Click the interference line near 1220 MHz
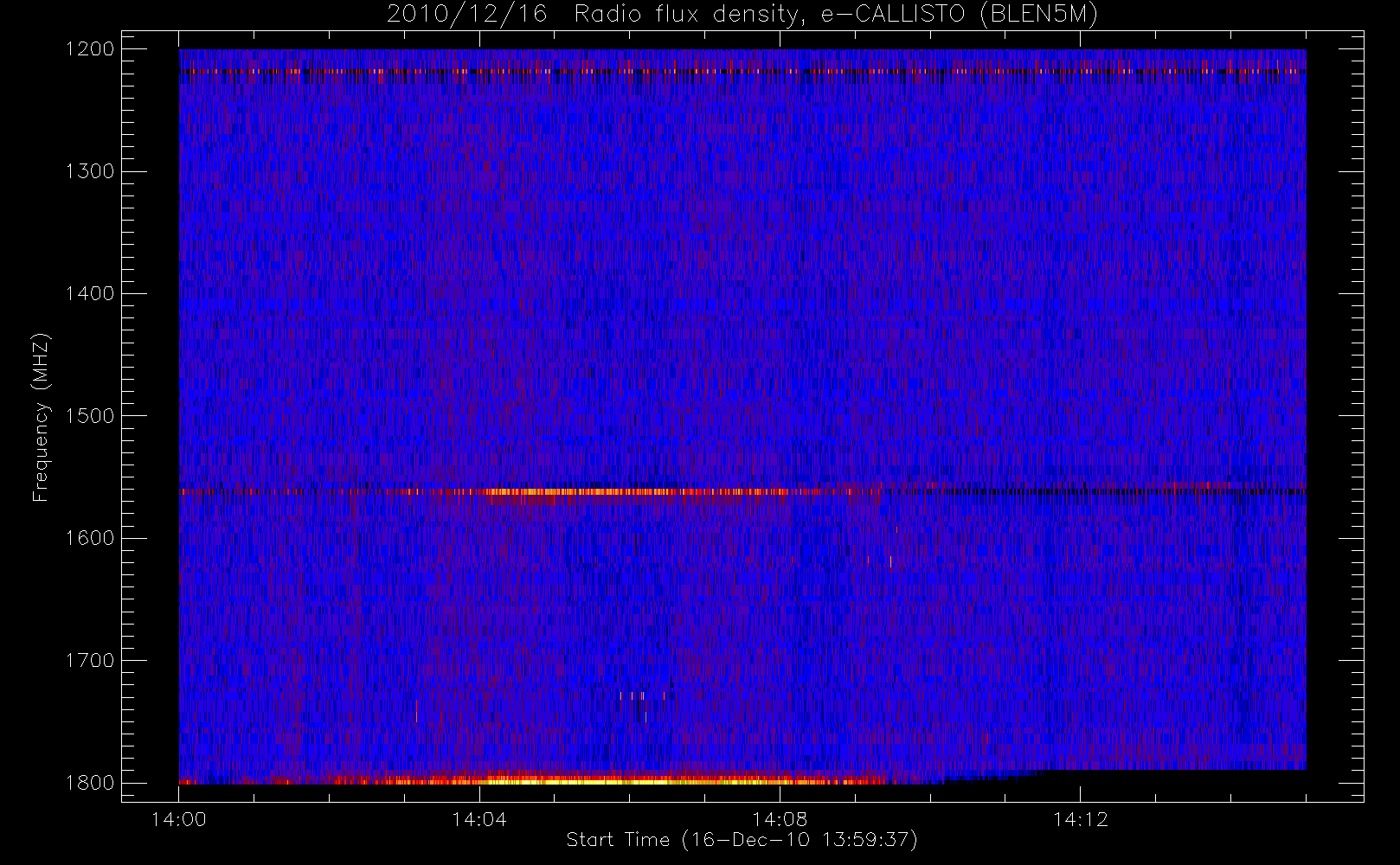This screenshot has width=1400, height=865. tap(742, 71)
